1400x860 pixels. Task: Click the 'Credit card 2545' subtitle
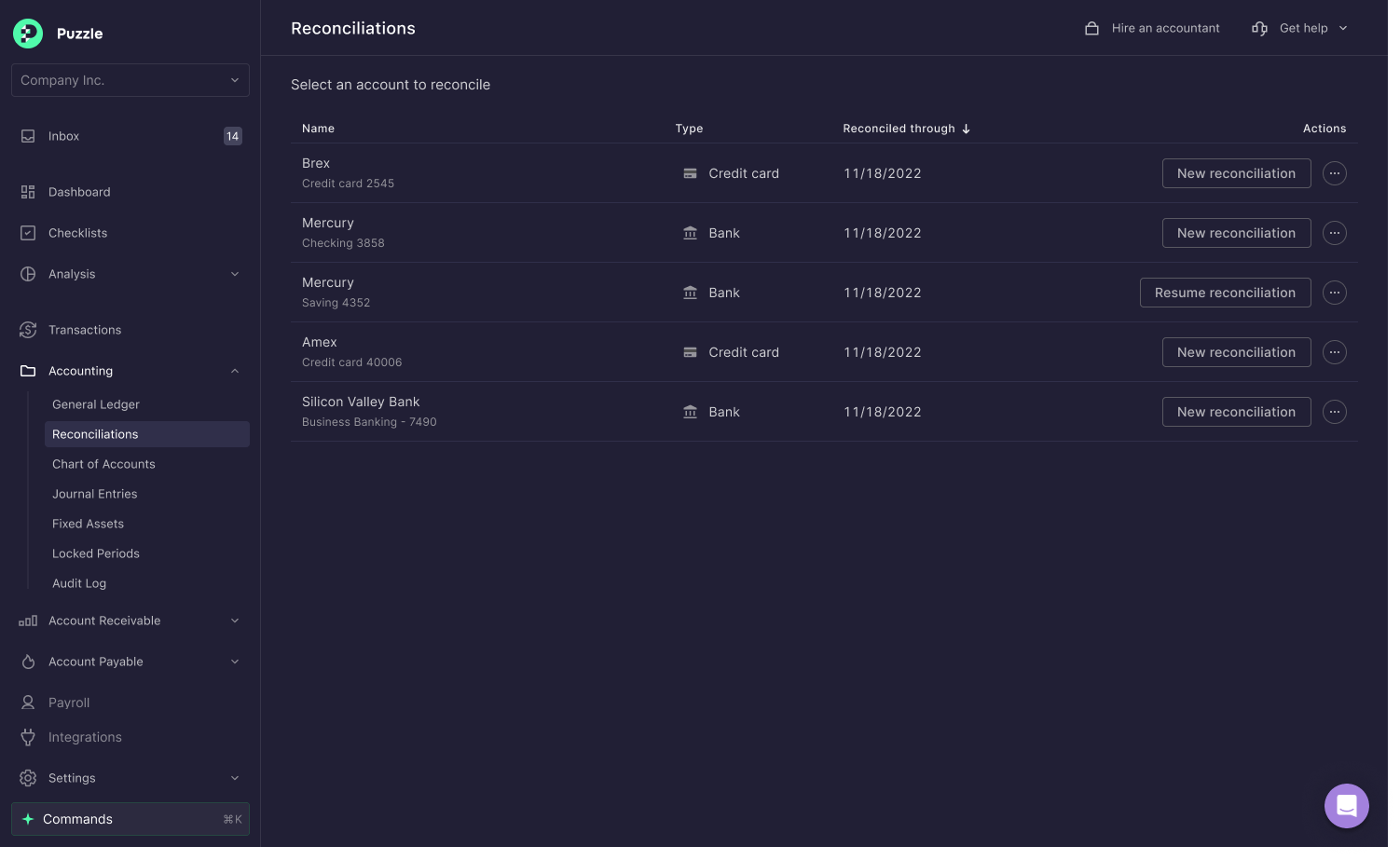(x=348, y=184)
